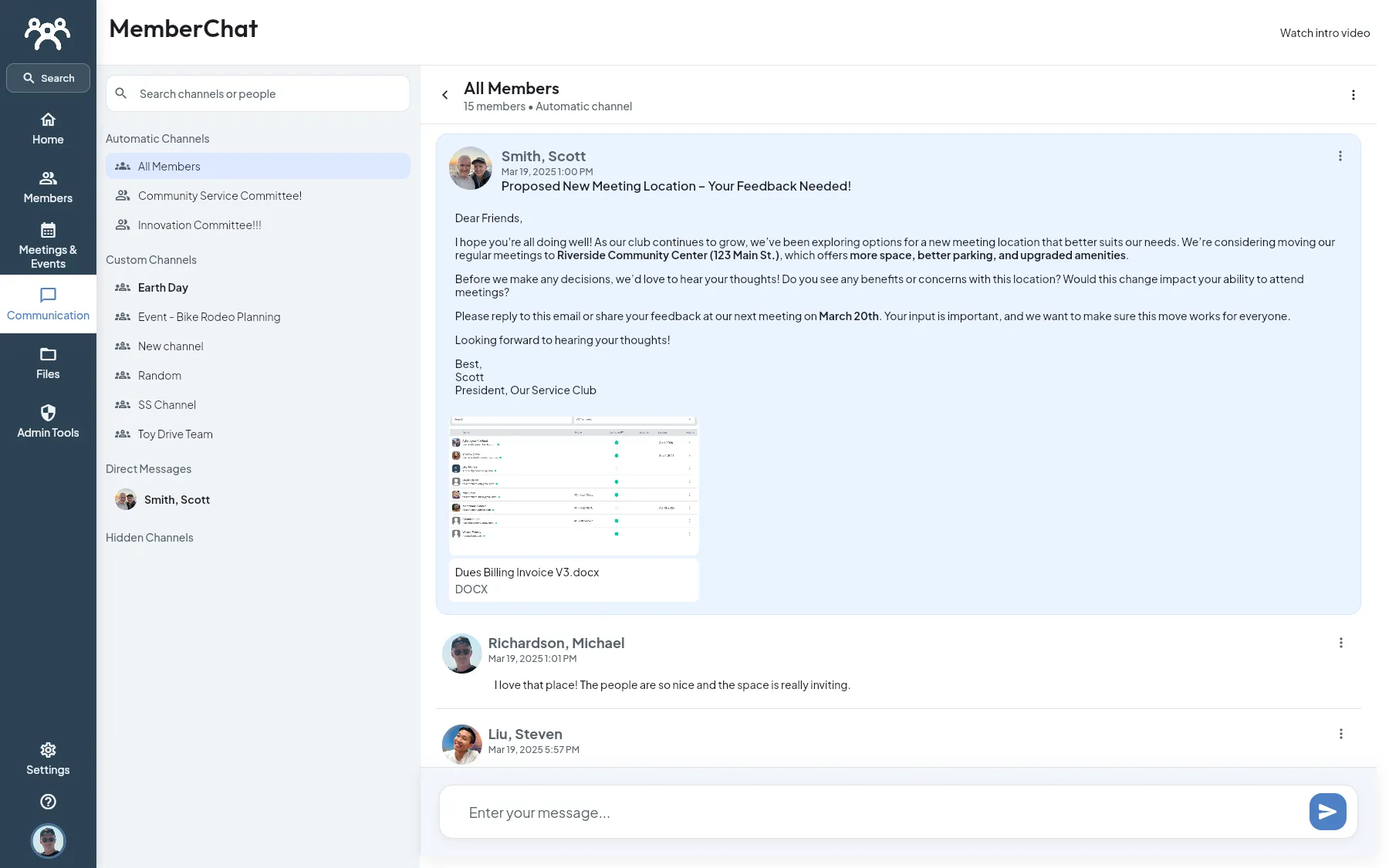
Task: Open options for Scott Smith's message
Action: pyautogui.click(x=1340, y=156)
